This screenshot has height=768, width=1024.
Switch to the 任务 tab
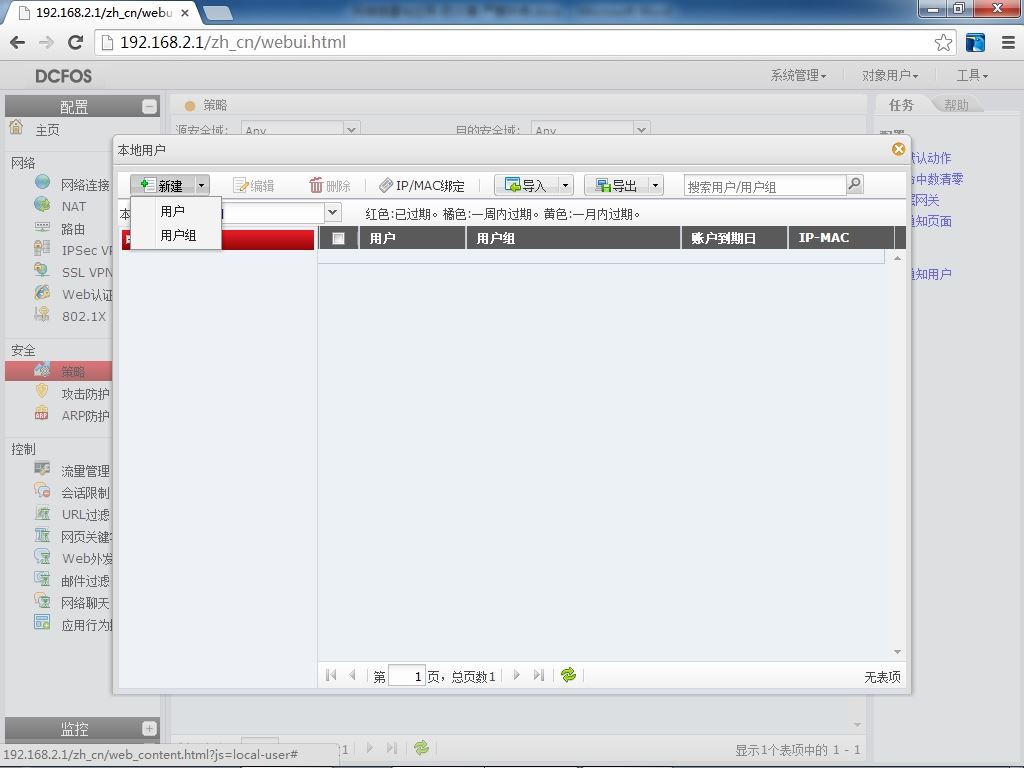click(x=901, y=105)
